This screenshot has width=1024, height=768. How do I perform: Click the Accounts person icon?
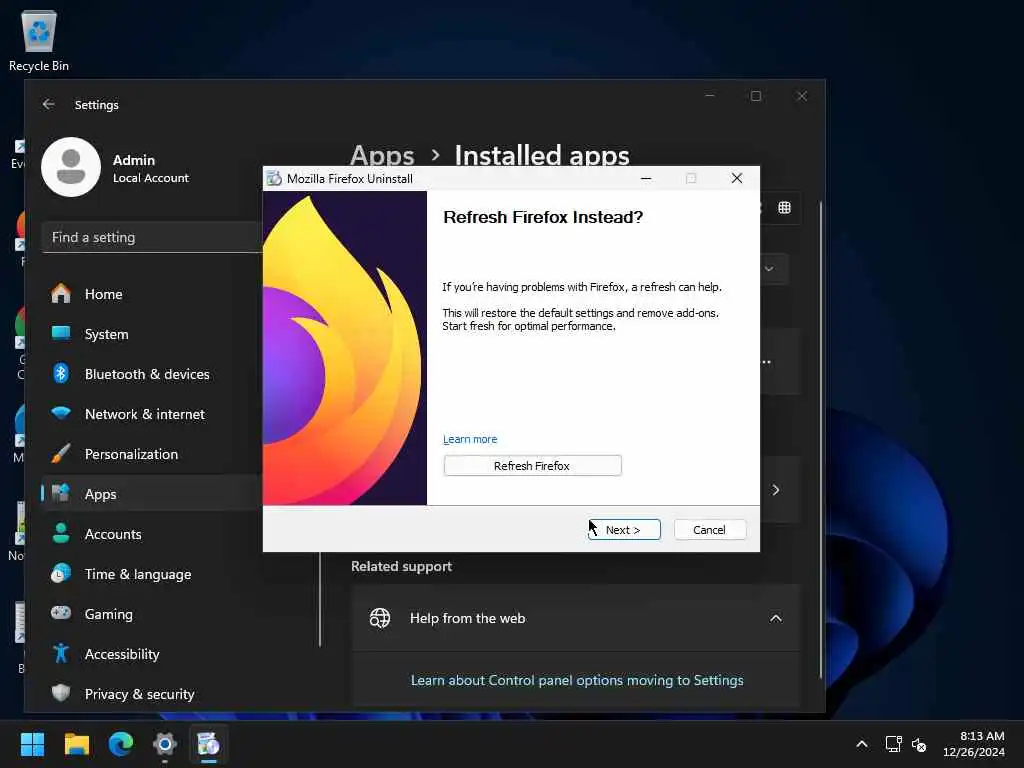coord(61,534)
